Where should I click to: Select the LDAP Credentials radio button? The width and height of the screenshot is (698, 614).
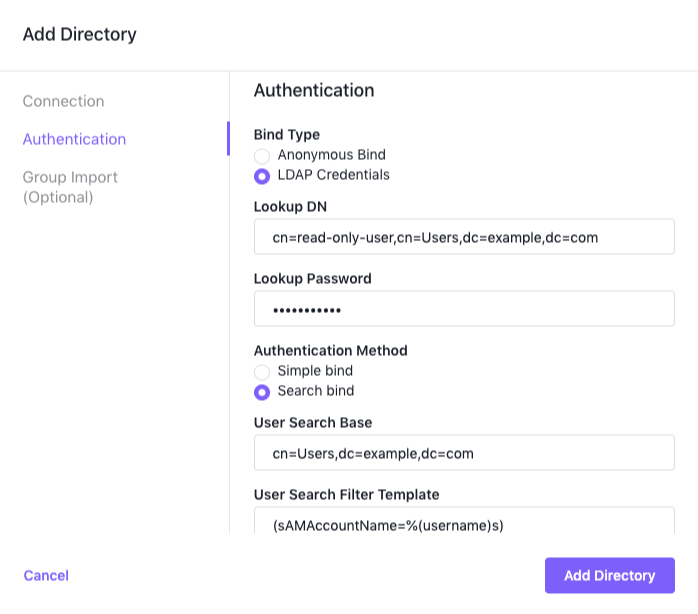pyautogui.click(x=262, y=176)
